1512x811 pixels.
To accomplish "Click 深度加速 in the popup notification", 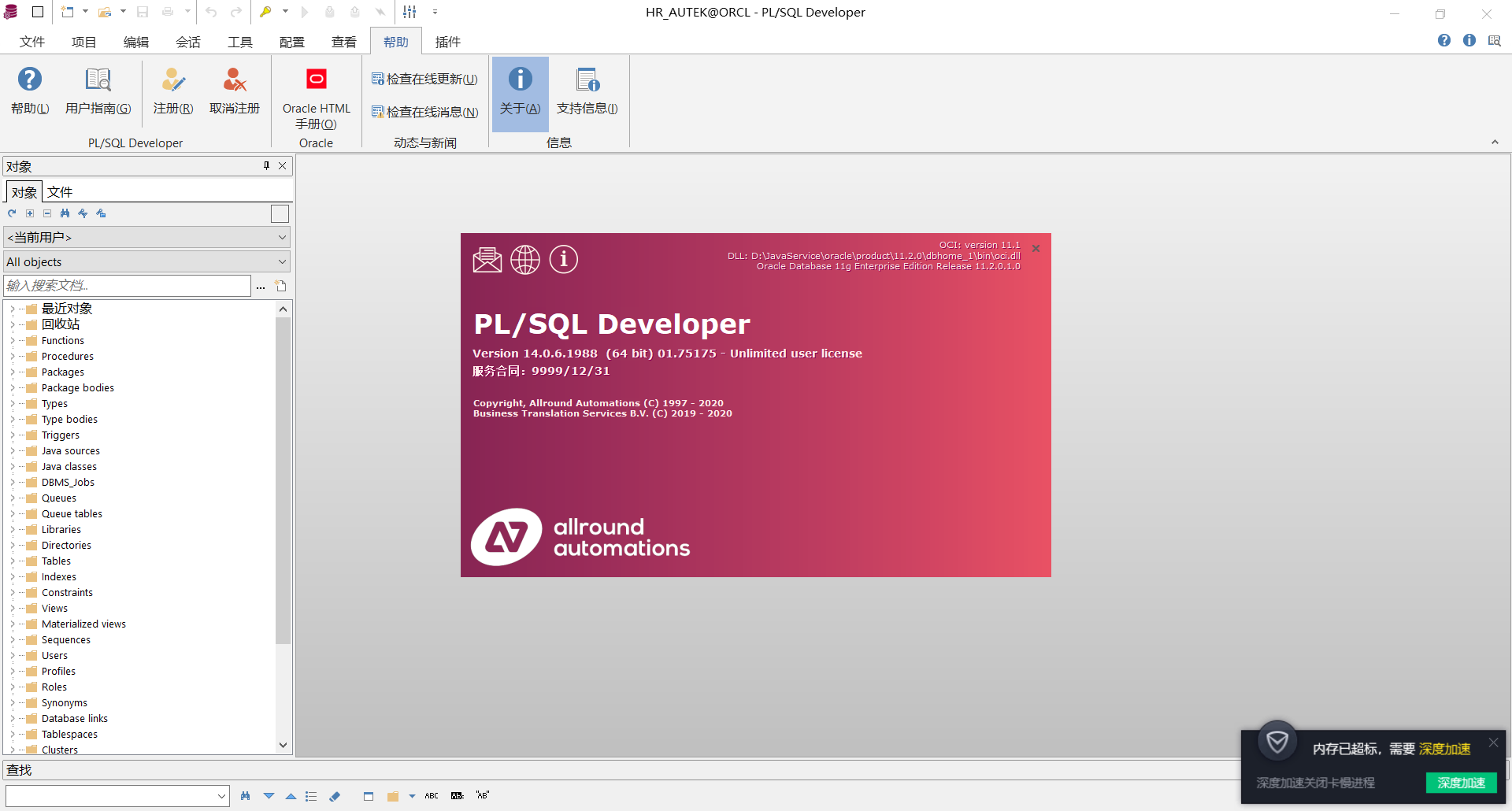I will tap(1461, 783).
